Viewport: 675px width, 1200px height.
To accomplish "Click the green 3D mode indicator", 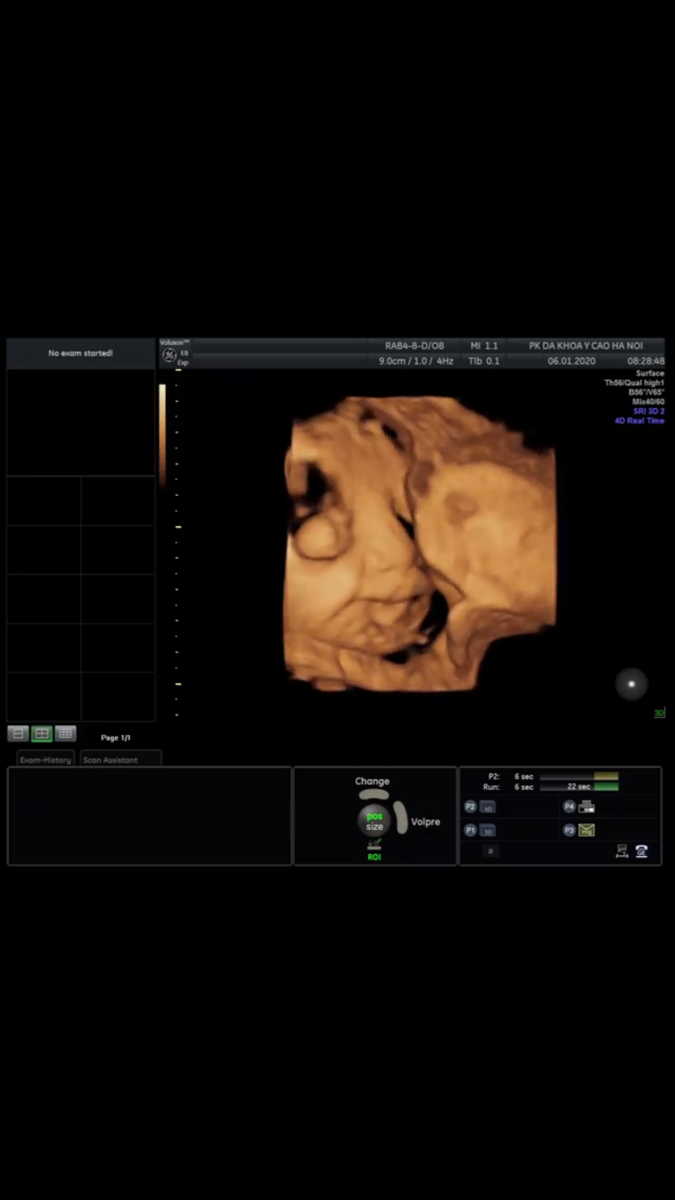I will click(659, 713).
